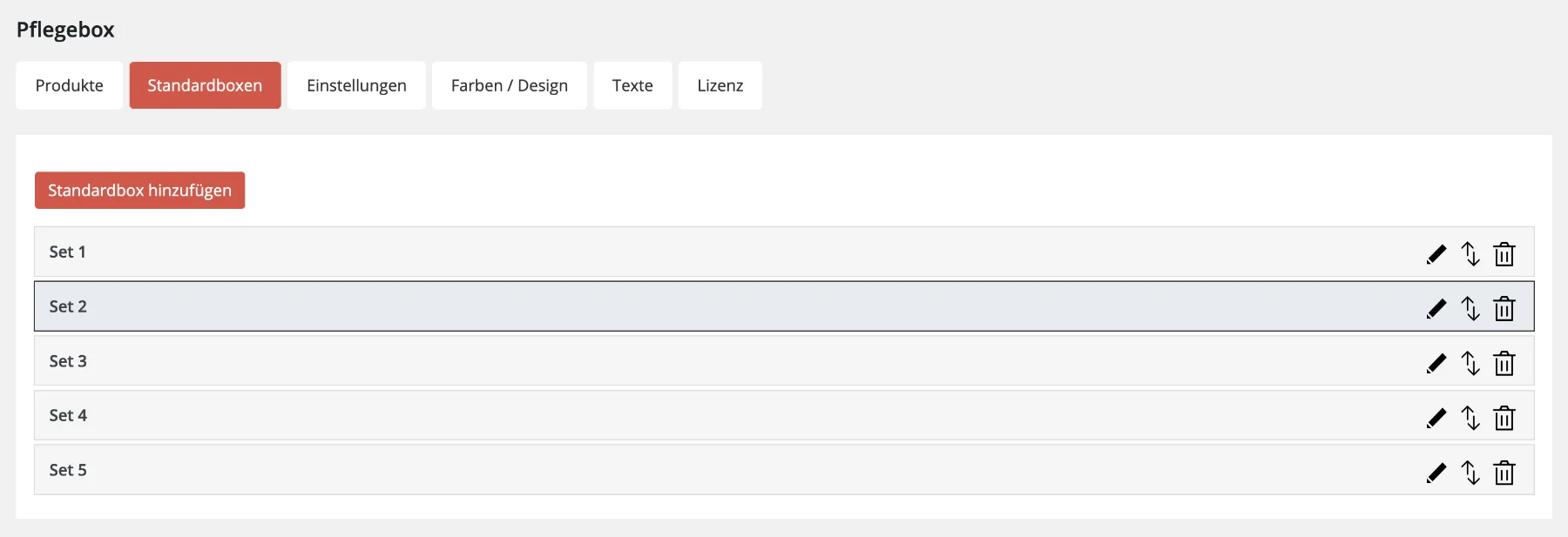The height and width of the screenshot is (537, 1568).
Task: Edit Set 2 with pencil icon
Action: [1436, 309]
